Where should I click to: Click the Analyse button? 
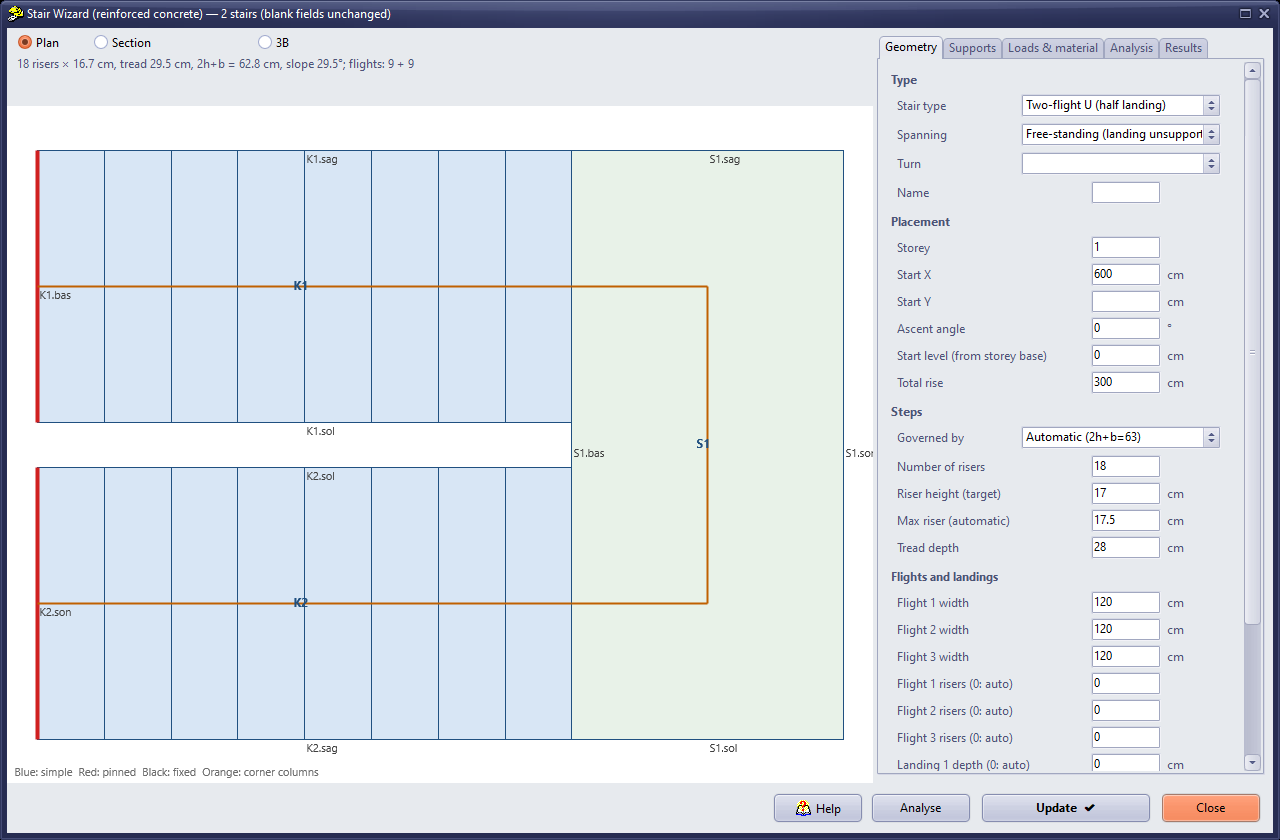click(920, 808)
